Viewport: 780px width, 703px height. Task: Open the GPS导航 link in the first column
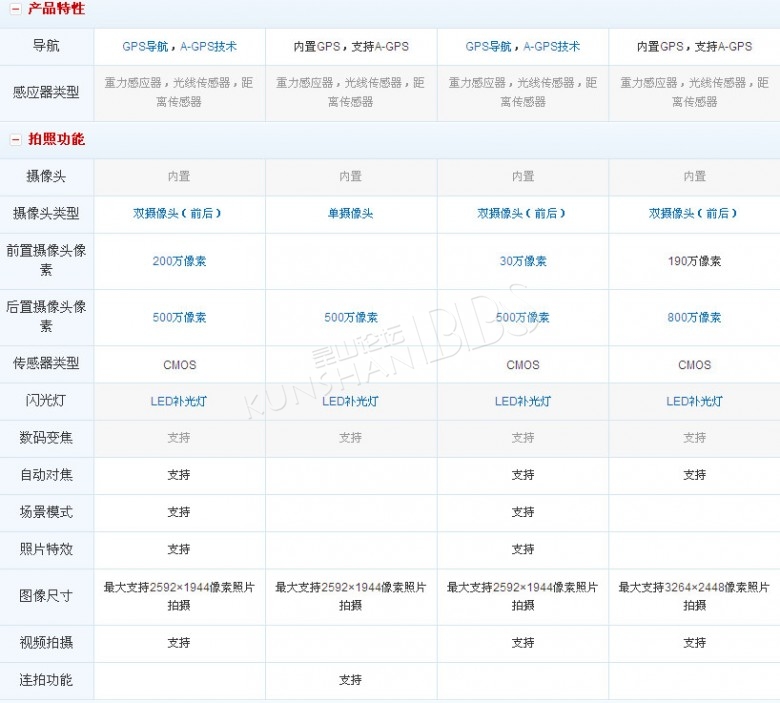point(145,47)
